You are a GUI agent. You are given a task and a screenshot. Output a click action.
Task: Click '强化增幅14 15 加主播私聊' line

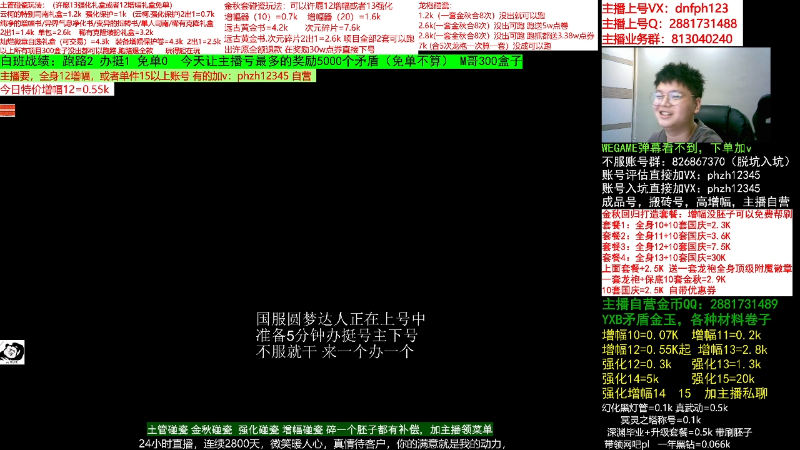click(685, 393)
